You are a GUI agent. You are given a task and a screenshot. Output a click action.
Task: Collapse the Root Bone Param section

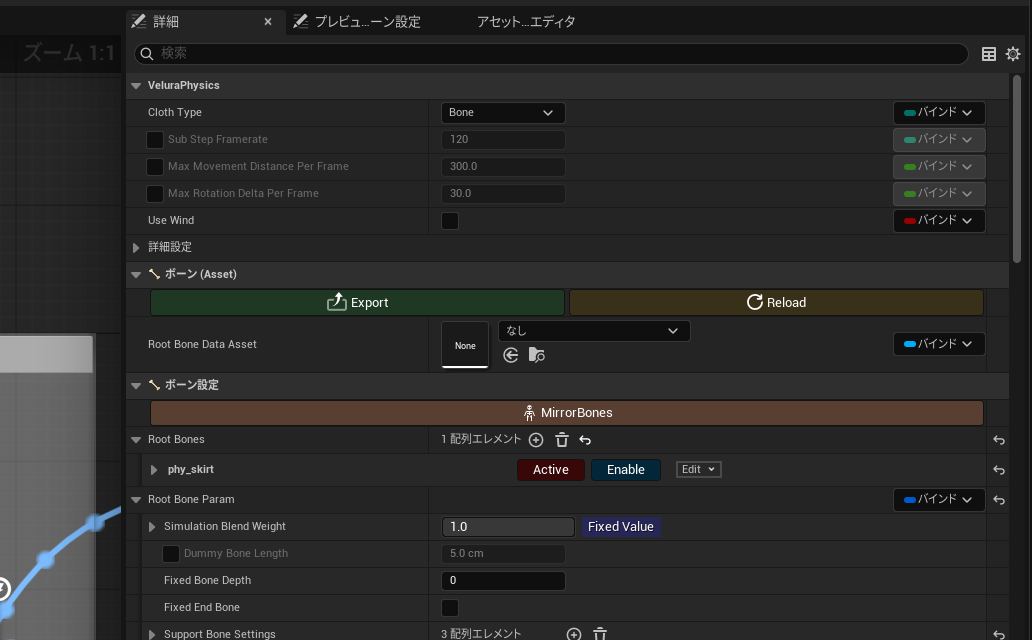[x=136, y=500]
